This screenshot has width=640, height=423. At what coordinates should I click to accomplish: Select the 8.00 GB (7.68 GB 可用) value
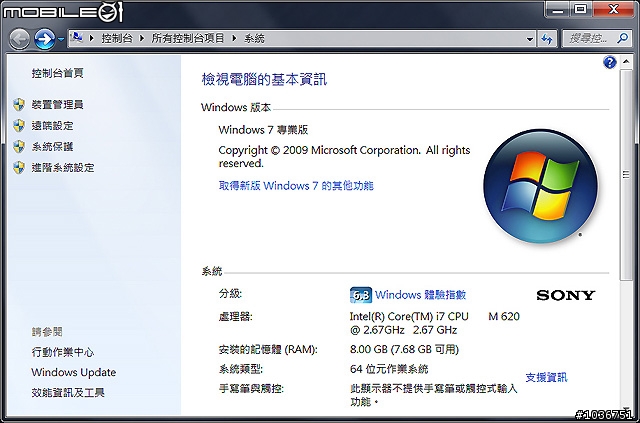coord(404,350)
